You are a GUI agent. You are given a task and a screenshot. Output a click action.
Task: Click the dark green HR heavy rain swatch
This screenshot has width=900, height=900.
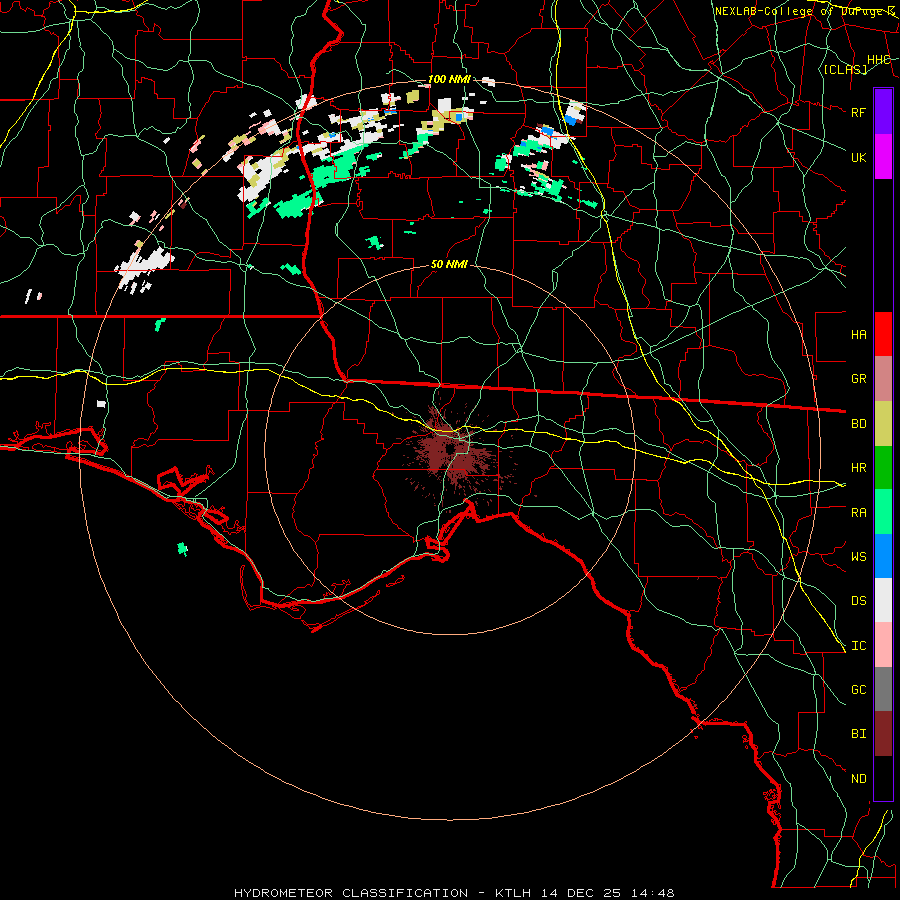tap(883, 468)
